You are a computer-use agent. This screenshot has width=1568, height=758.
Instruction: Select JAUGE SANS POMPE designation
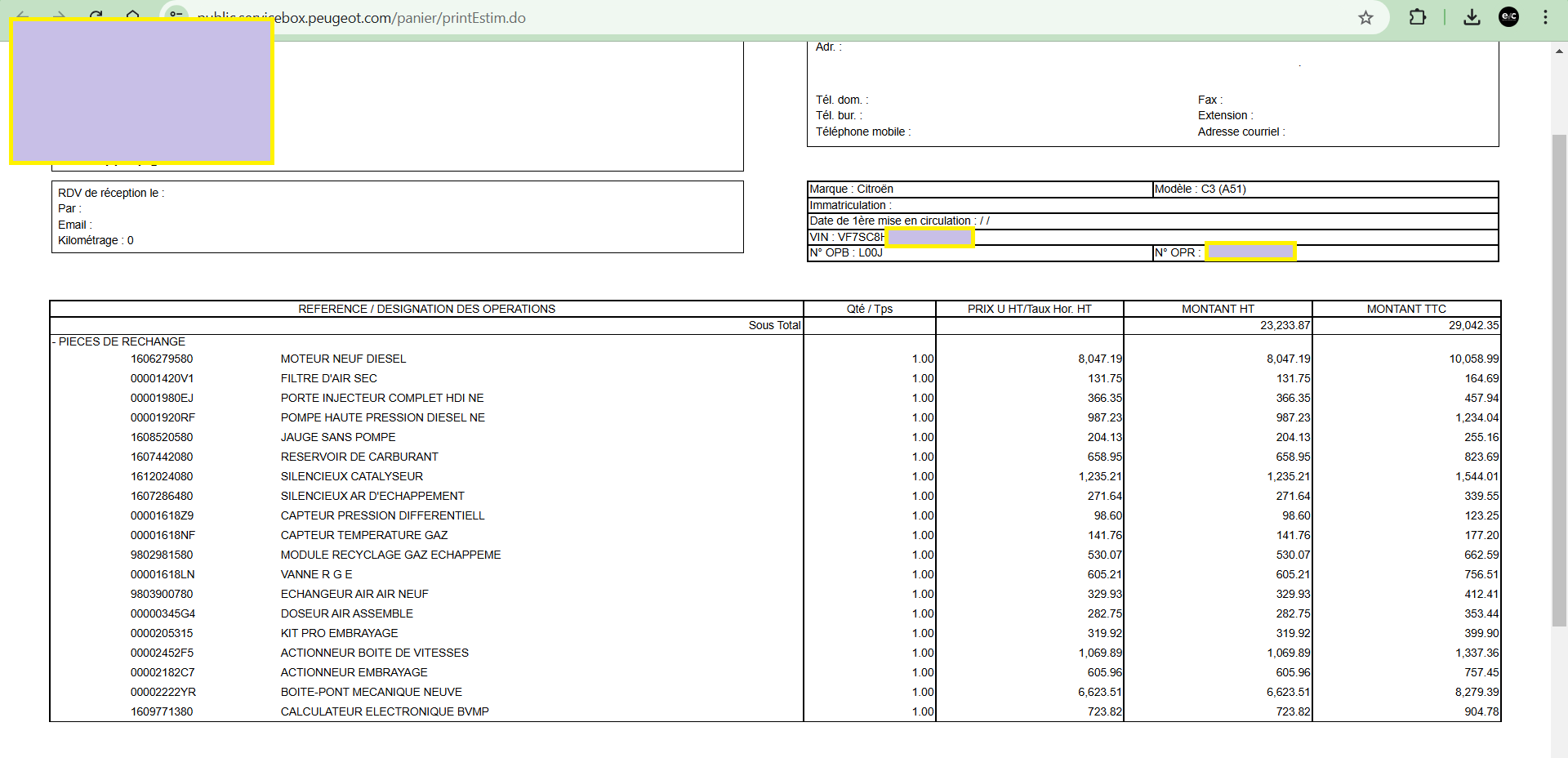pos(338,437)
